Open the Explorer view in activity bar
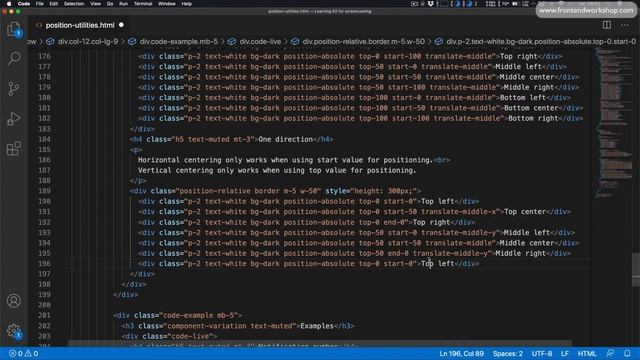The image size is (640, 360). click(14, 29)
